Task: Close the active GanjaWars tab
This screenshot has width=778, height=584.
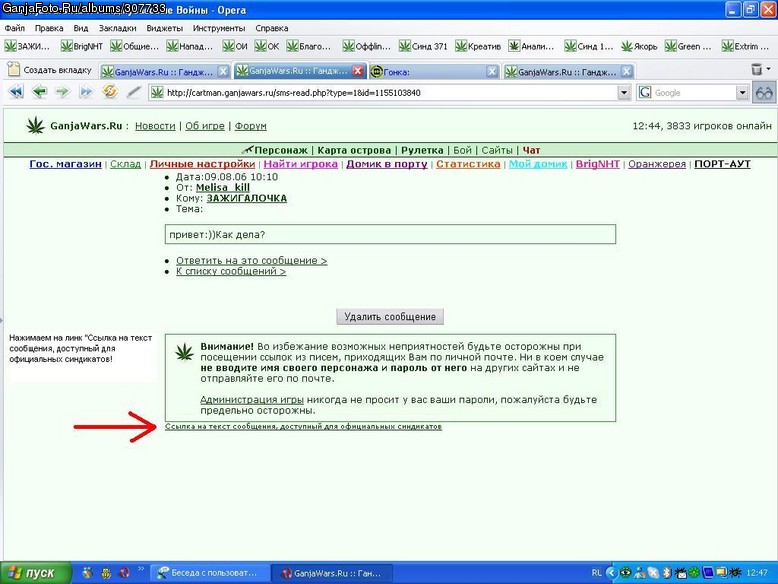Action: [358, 71]
